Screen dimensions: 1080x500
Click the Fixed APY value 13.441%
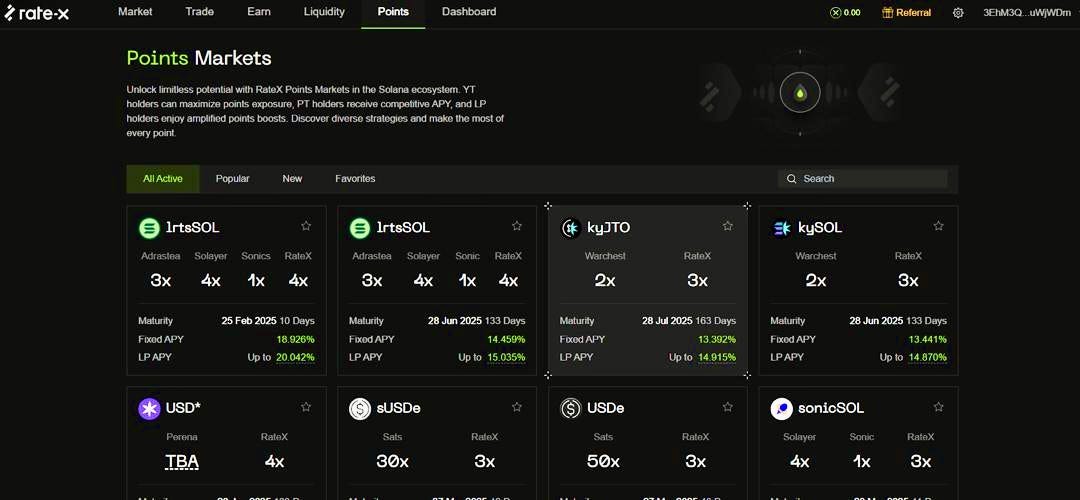928,340
